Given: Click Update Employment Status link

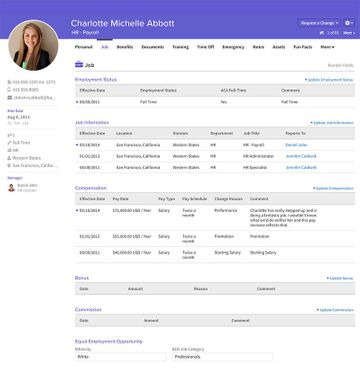Looking at the screenshot, I should [329, 80].
